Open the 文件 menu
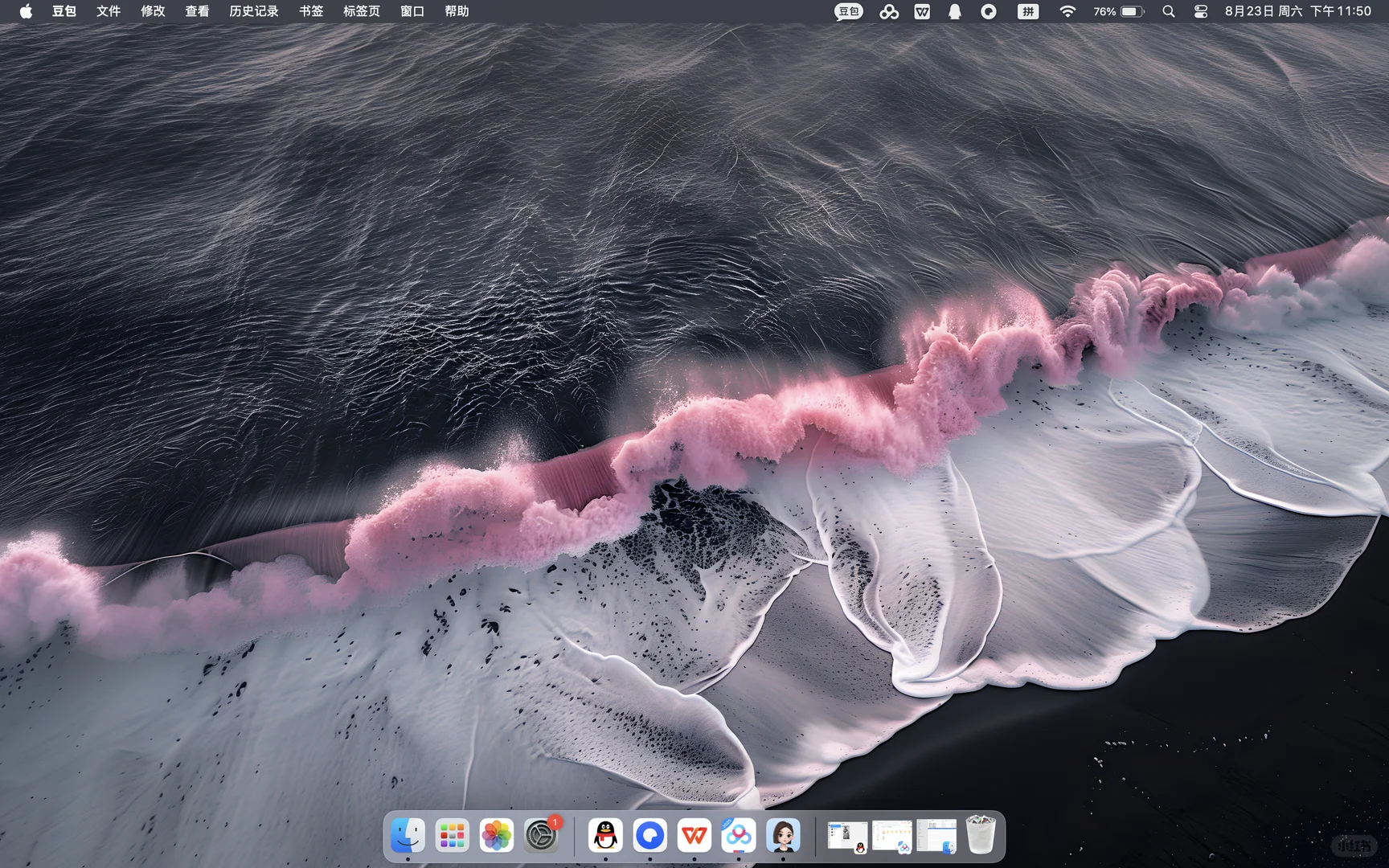This screenshot has width=1389, height=868. pos(109,11)
